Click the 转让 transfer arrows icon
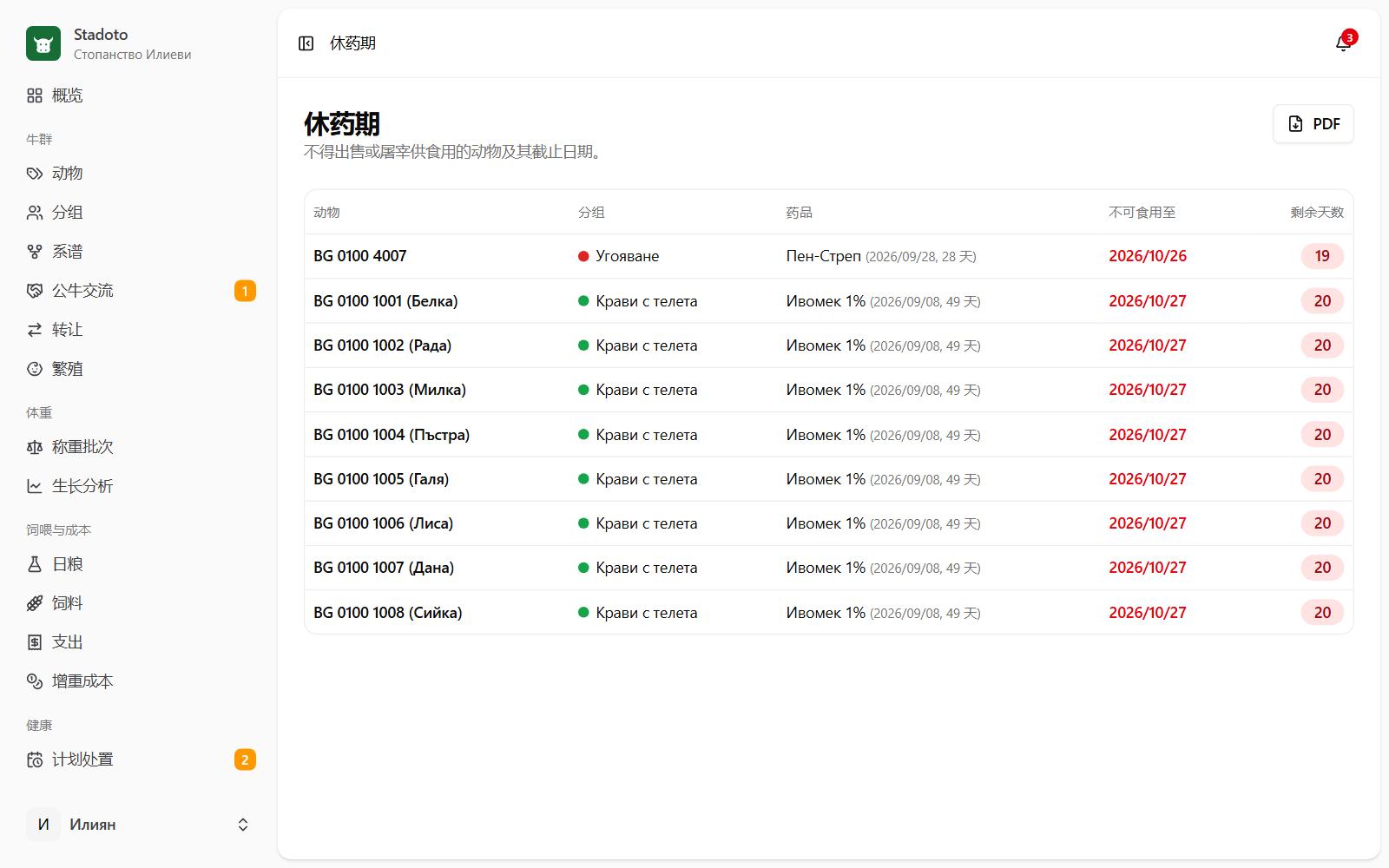Screen dimensions: 1389x868 coord(35,330)
